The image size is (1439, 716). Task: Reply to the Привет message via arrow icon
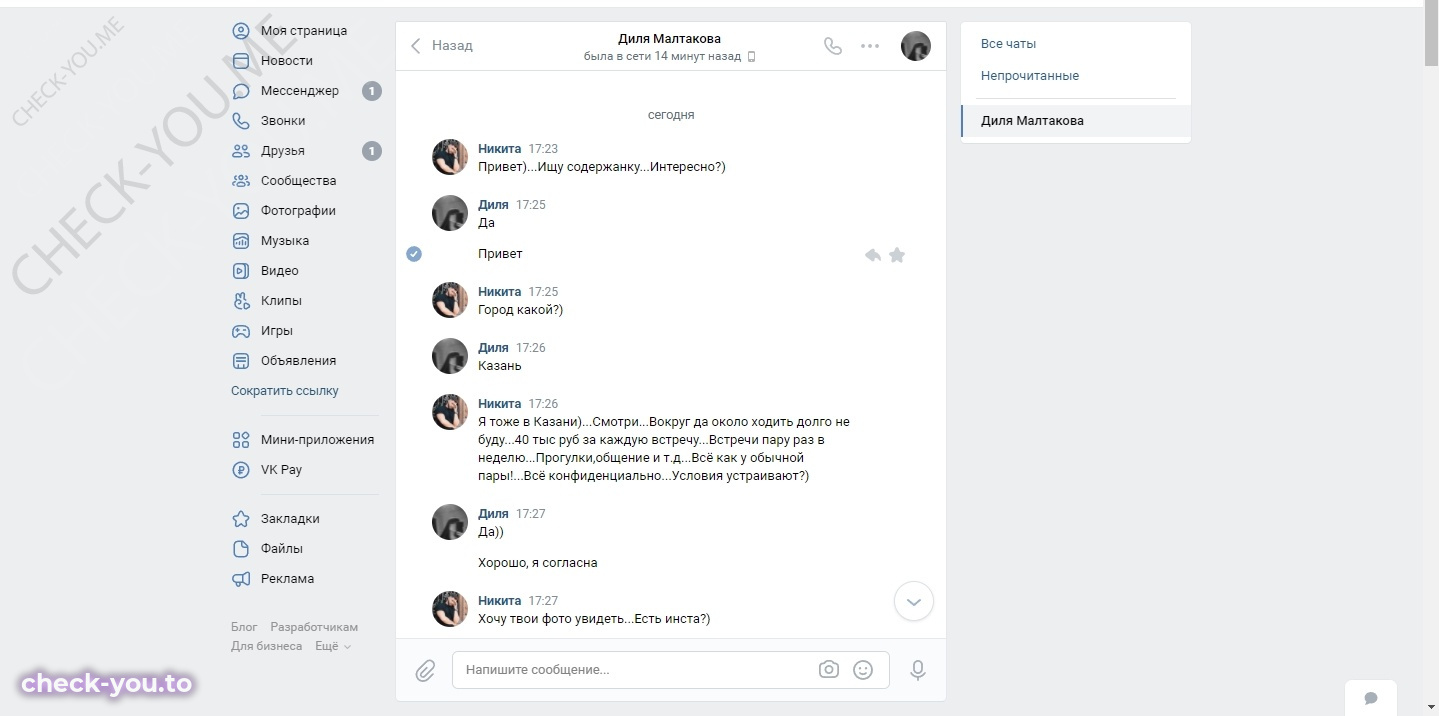click(873, 255)
